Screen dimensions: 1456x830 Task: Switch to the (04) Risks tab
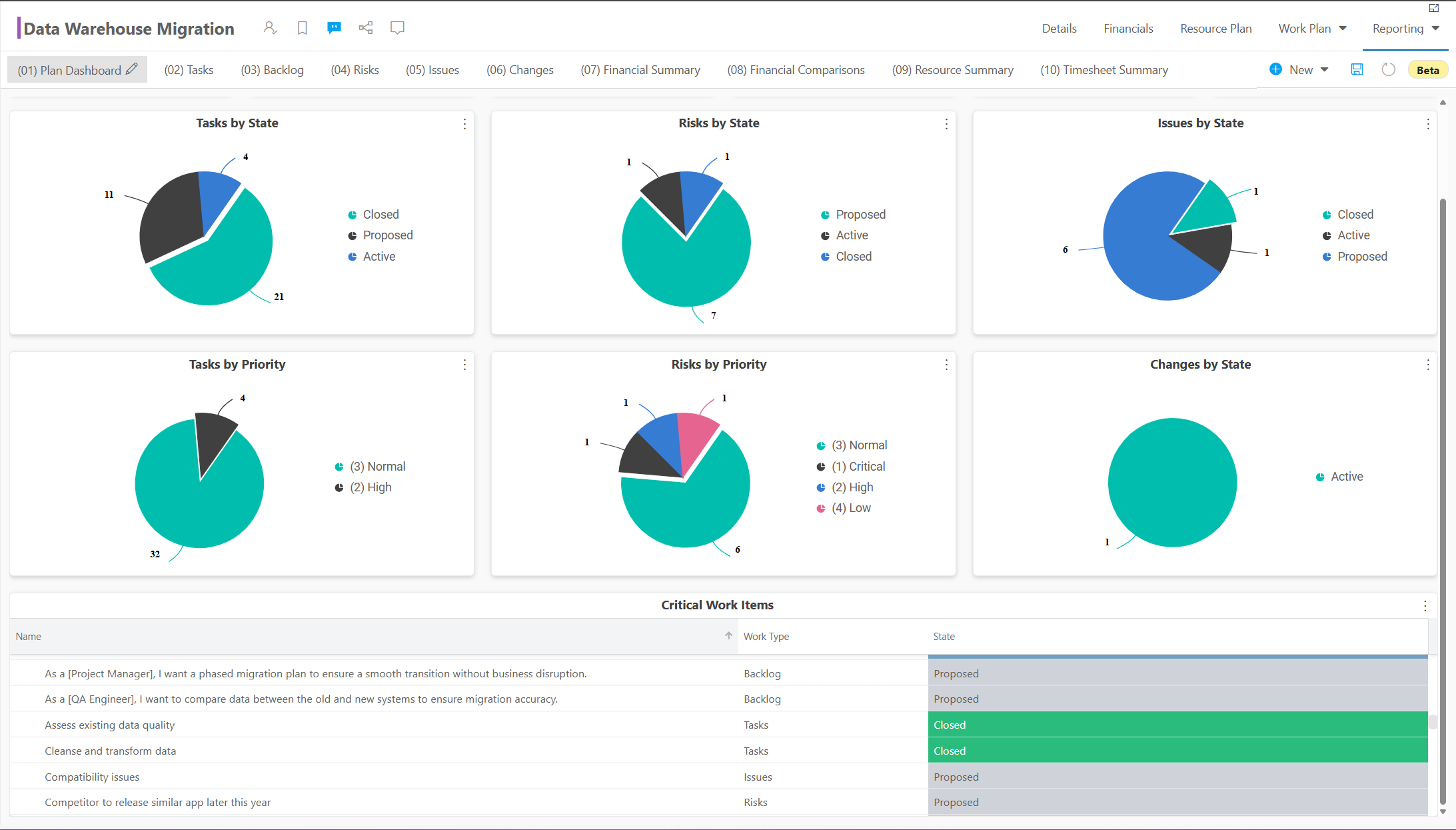(x=355, y=69)
